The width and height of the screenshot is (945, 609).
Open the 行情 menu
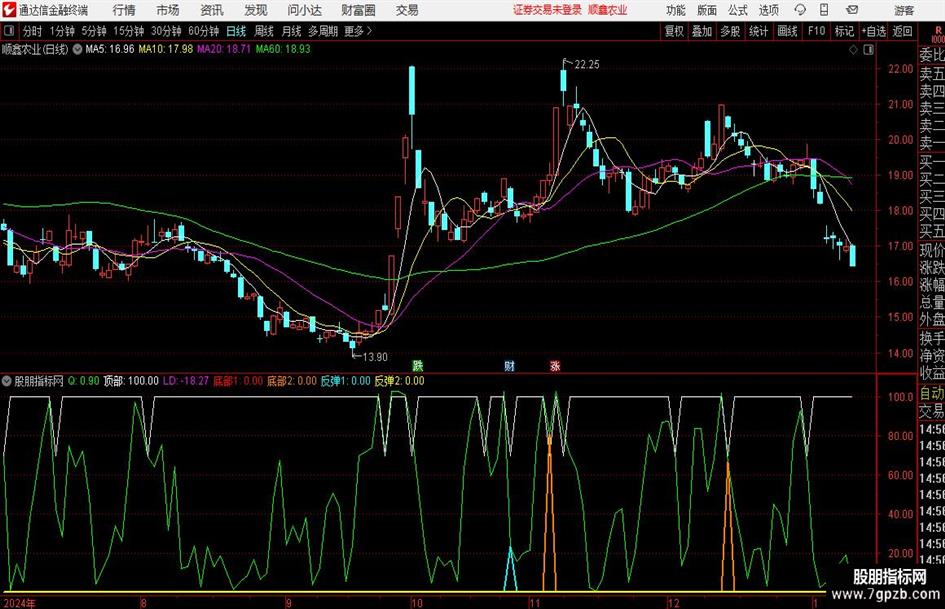[124, 10]
